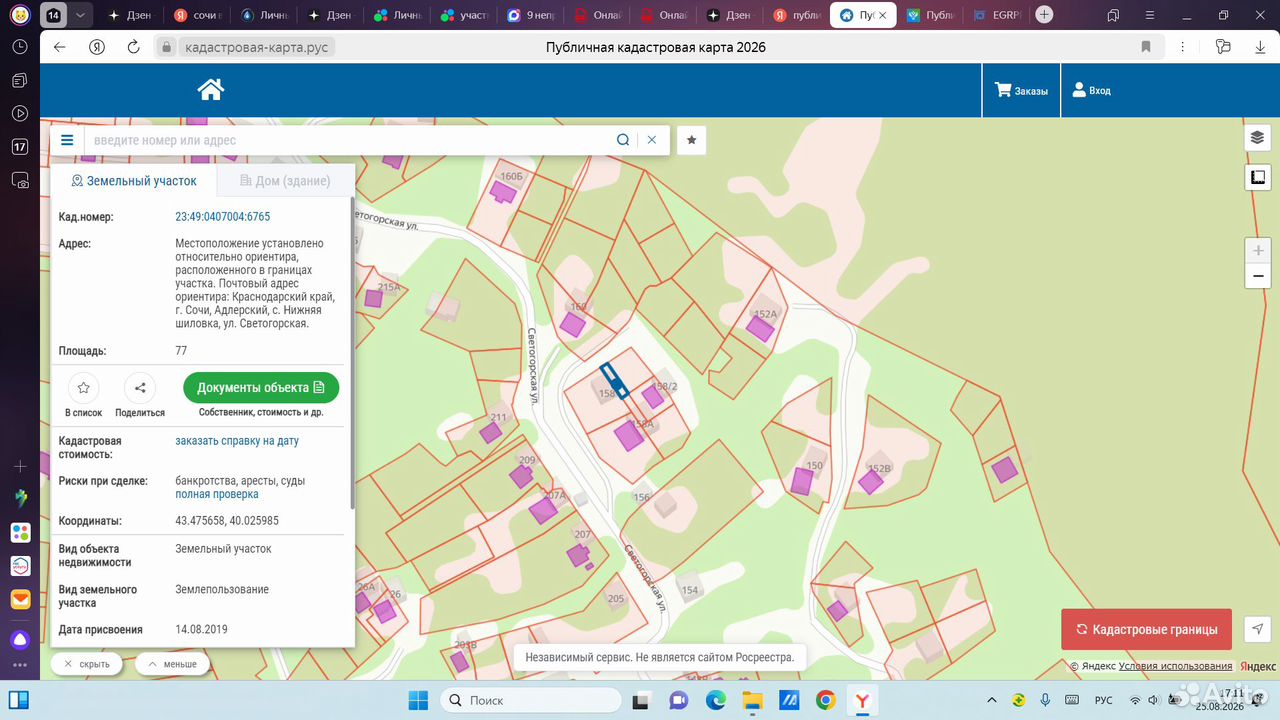Switch to the Земельный участок tab
This screenshot has height=720, width=1280.
134,181
